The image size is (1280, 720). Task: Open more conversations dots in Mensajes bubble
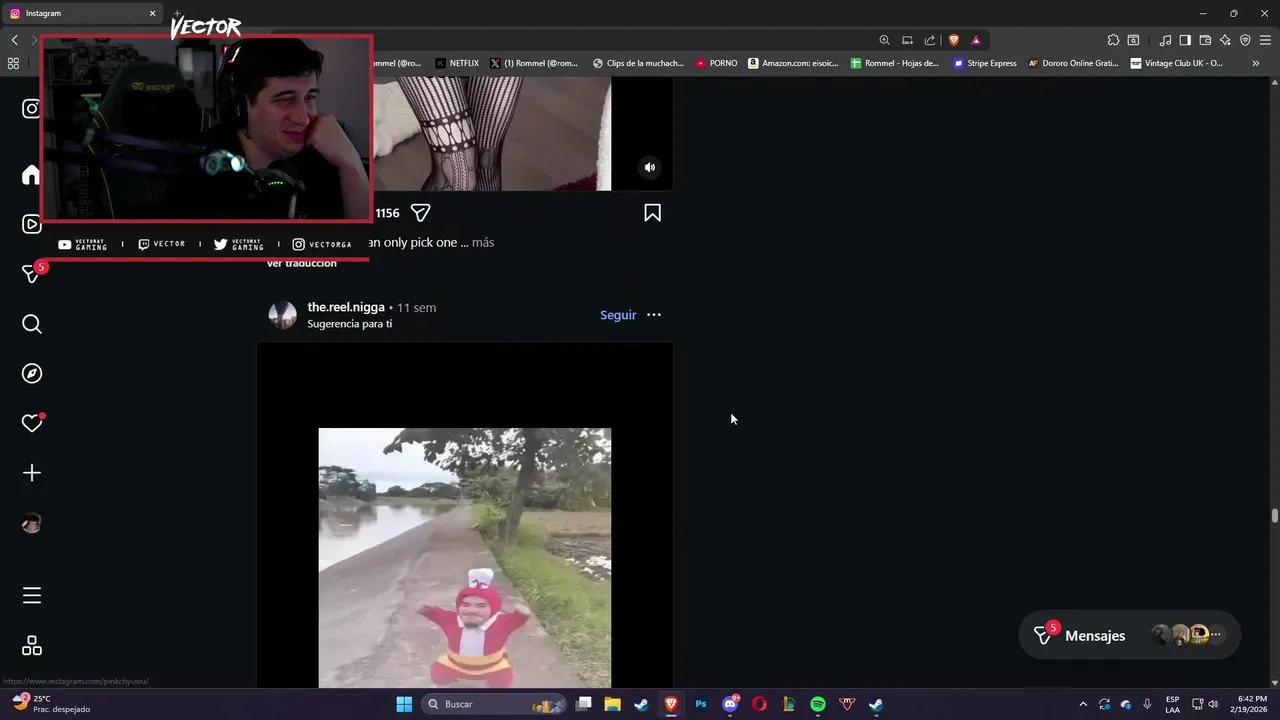coord(1216,634)
